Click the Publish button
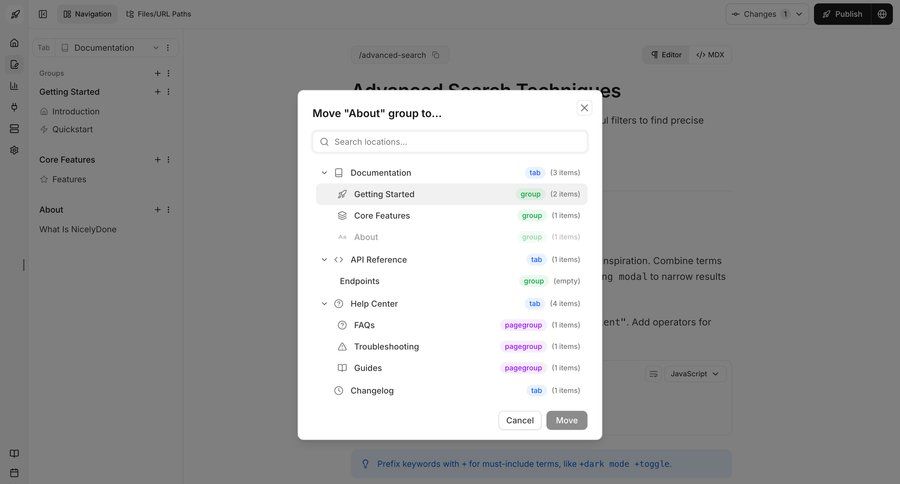The width and height of the screenshot is (900, 484). click(x=841, y=14)
